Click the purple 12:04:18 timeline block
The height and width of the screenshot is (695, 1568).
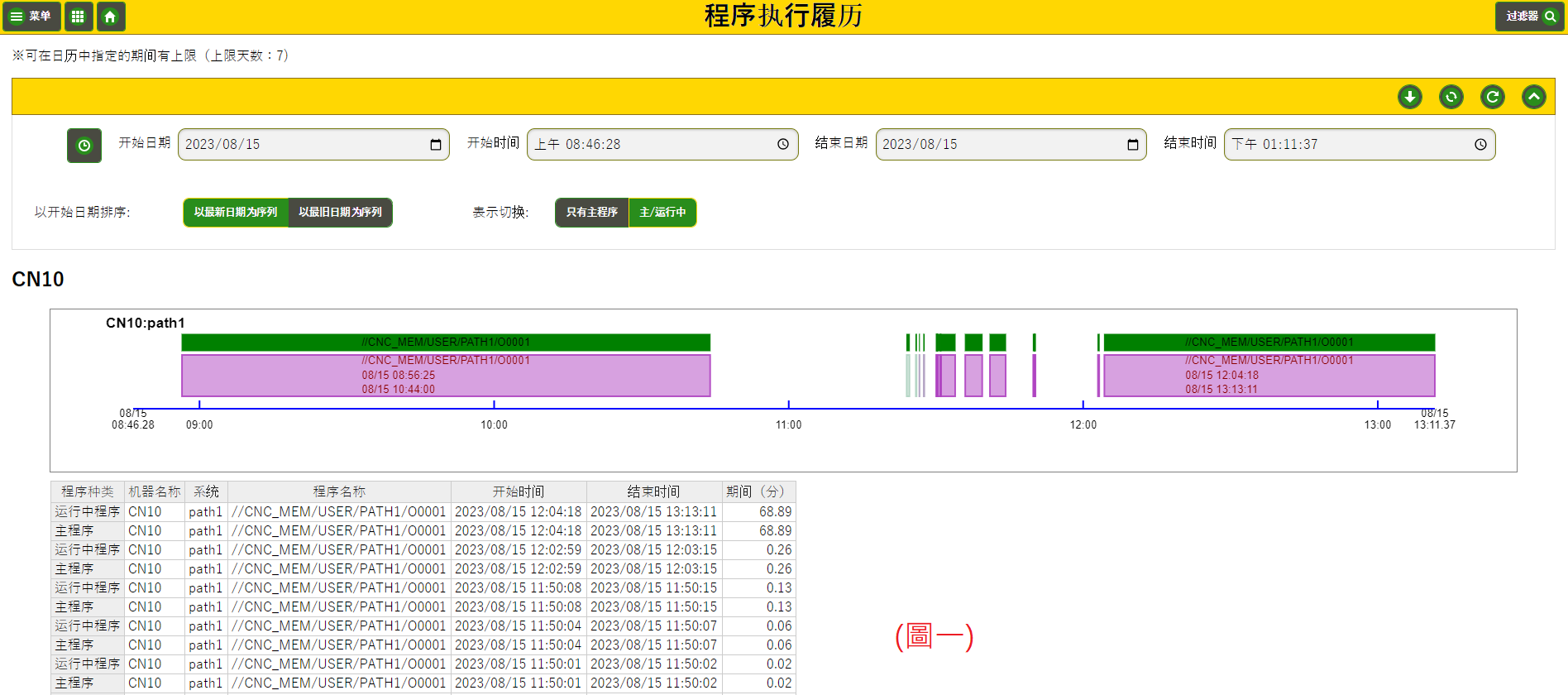pyautogui.click(x=1269, y=376)
